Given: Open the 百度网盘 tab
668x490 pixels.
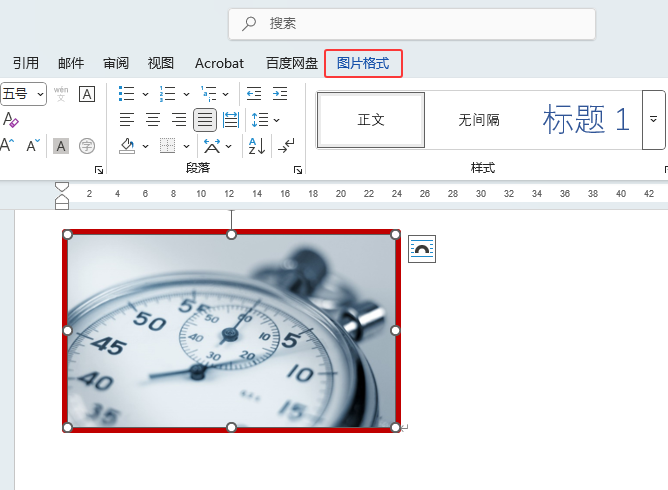Looking at the screenshot, I should pos(292,63).
